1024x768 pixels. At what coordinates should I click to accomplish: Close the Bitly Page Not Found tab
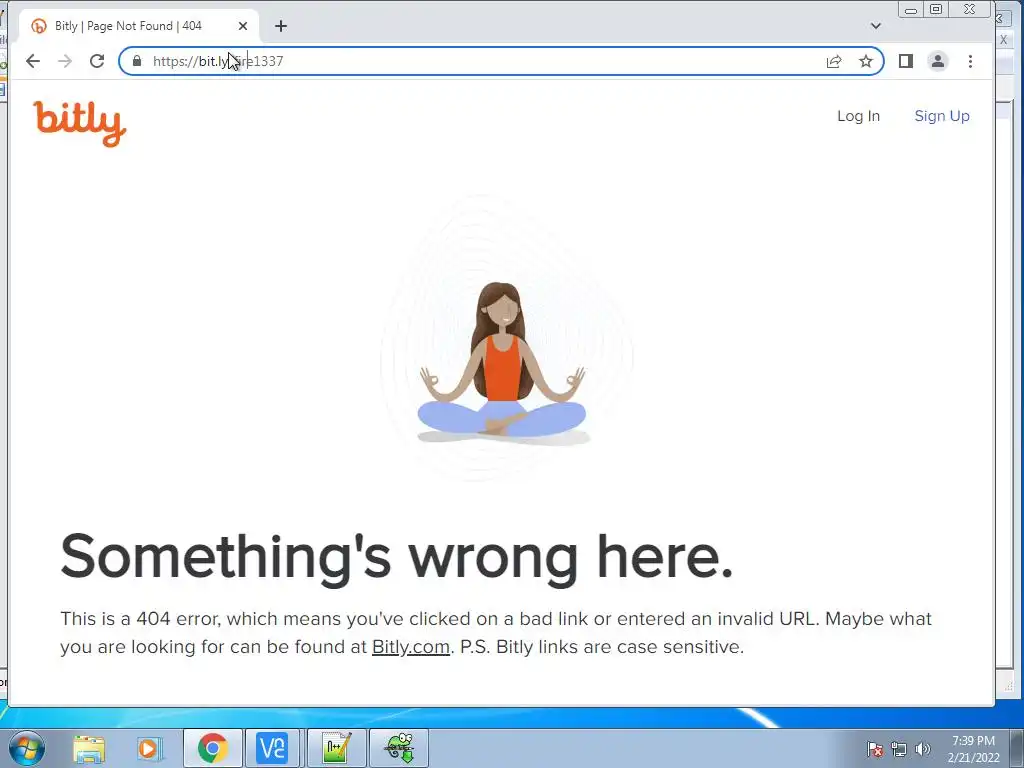coord(243,26)
